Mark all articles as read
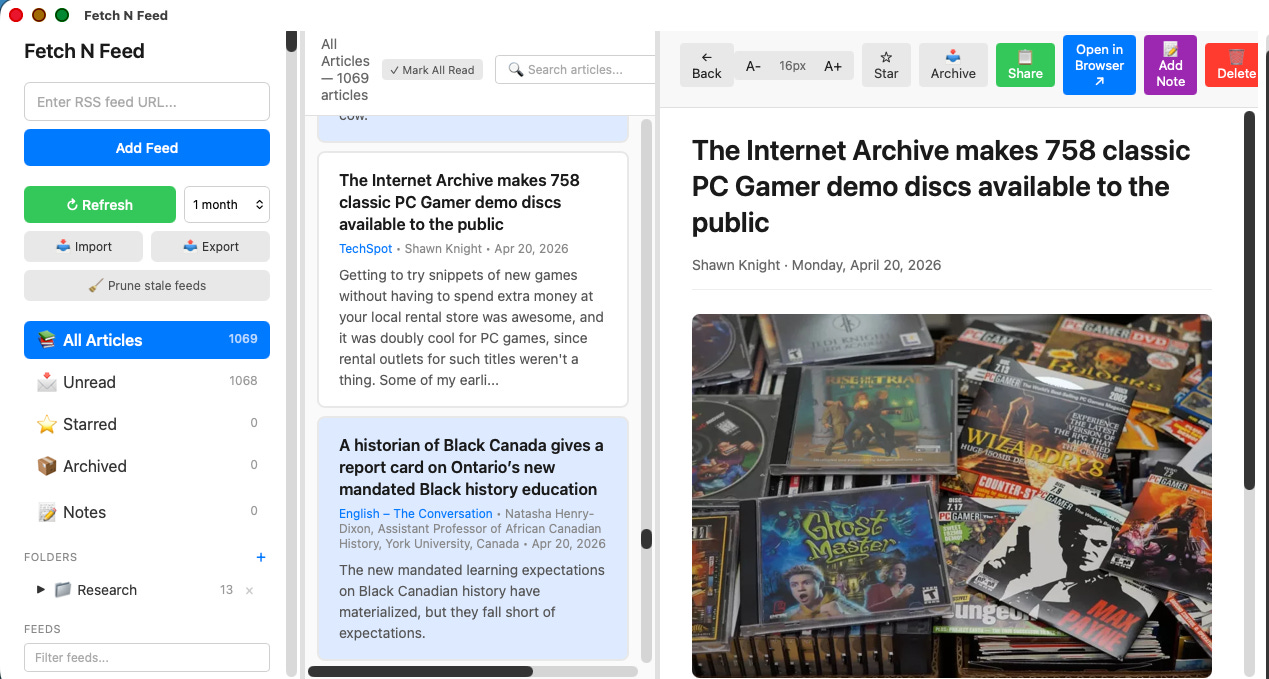Viewport: 1269px width, 679px height. click(433, 70)
